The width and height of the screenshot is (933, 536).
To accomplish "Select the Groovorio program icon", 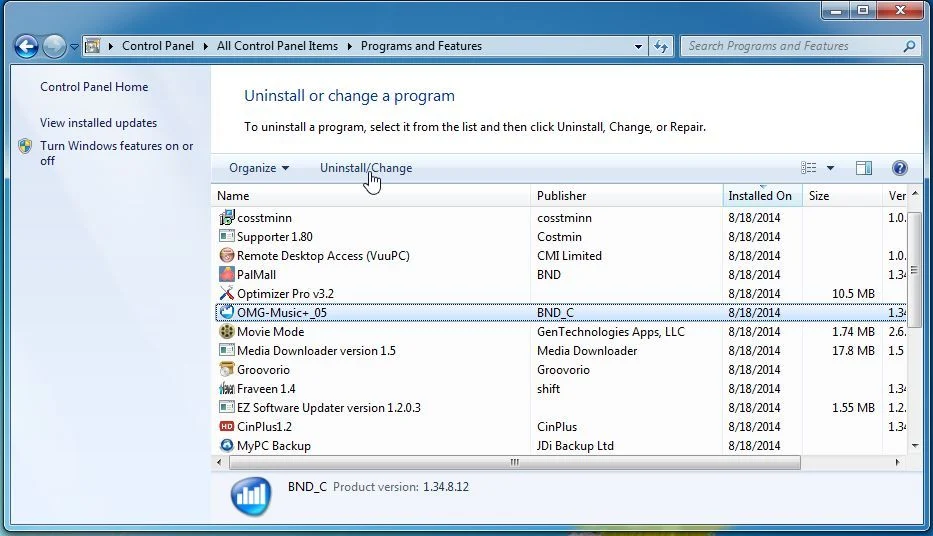I will [x=227, y=369].
